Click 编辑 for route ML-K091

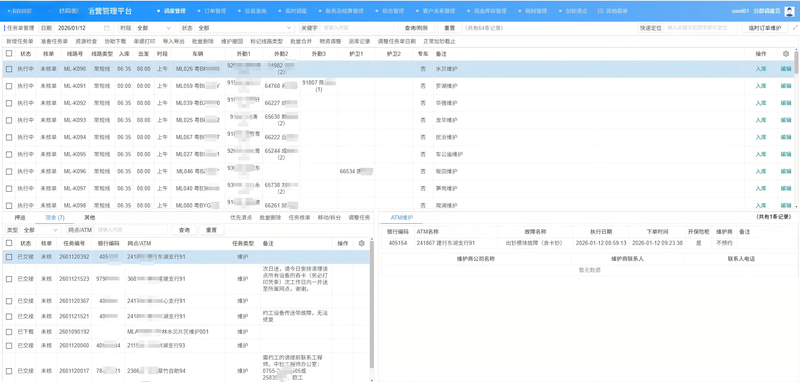[x=785, y=86]
